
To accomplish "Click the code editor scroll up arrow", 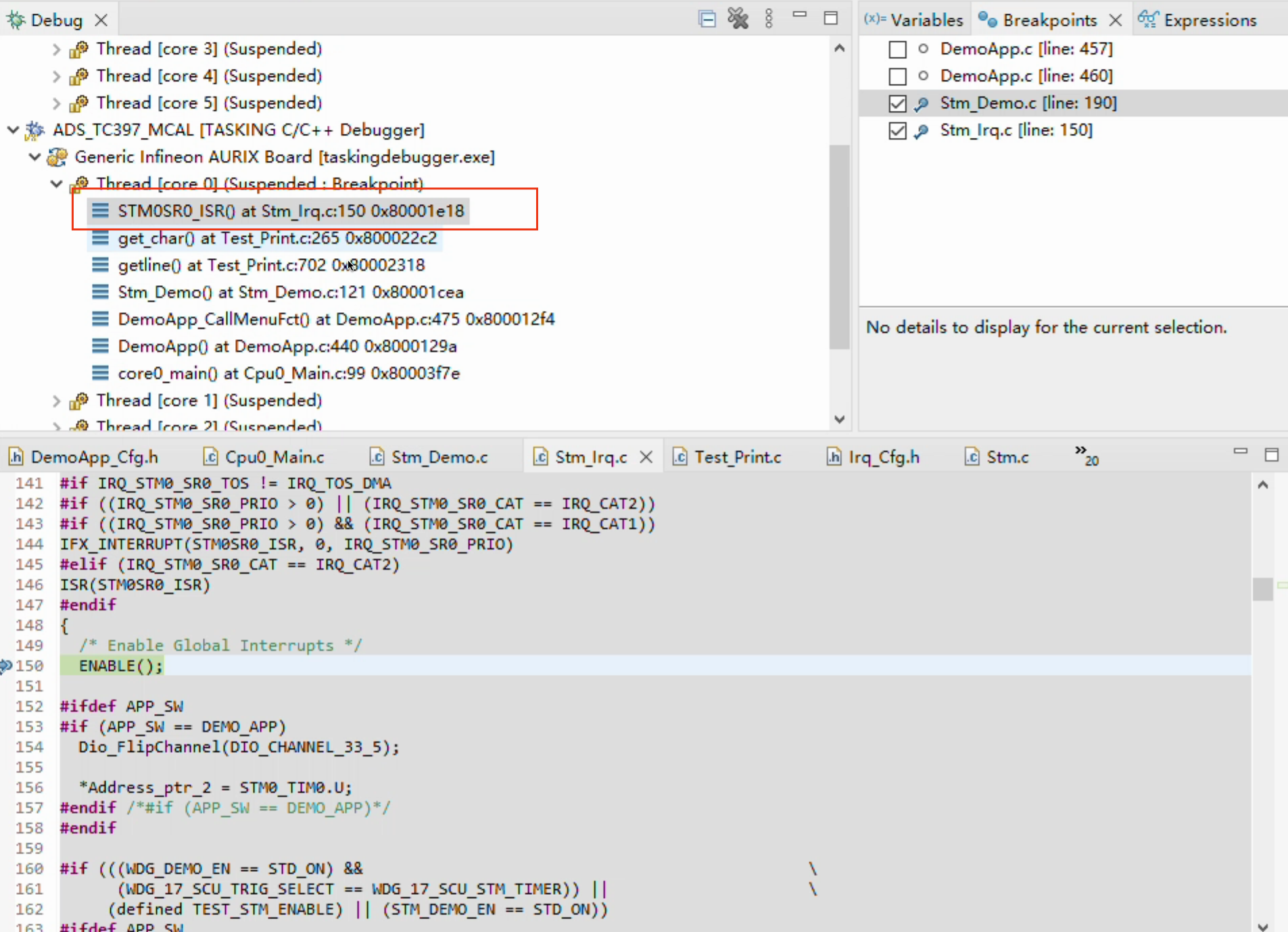I will (x=1262, y=485).
